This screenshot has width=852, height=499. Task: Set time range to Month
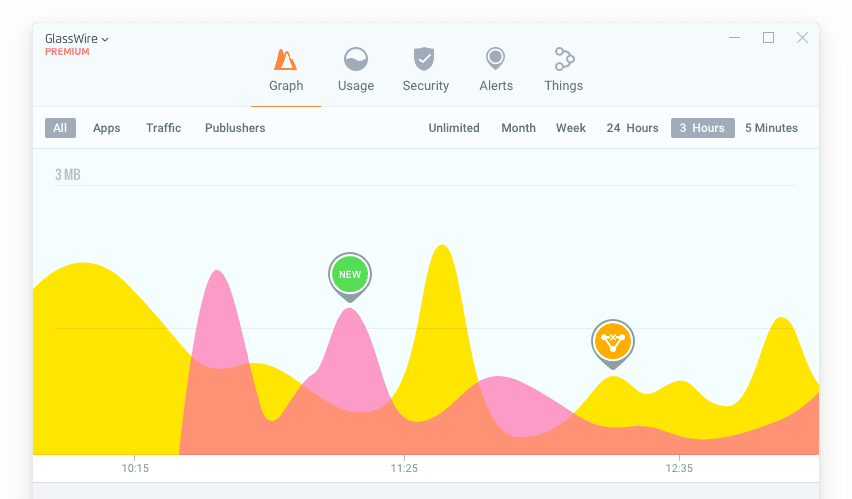click(x=518, y=128)
